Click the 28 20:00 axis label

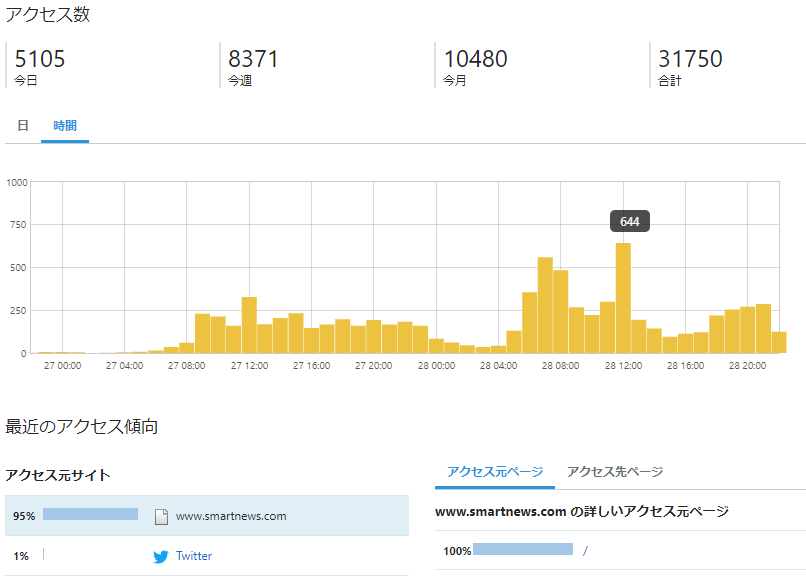tap(747, 366)
